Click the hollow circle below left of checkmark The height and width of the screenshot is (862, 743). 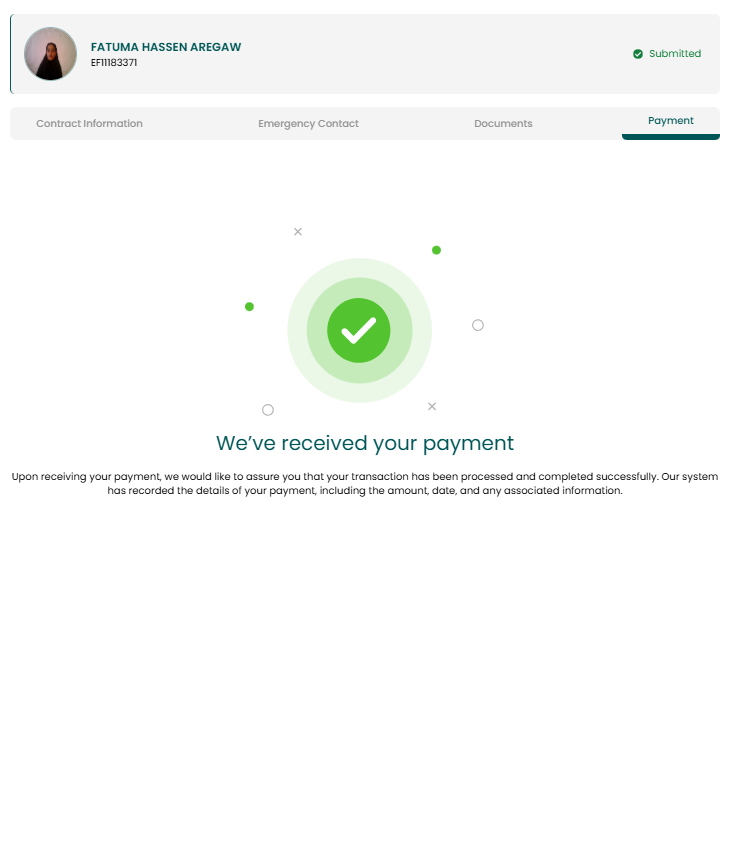coord(268,410)
